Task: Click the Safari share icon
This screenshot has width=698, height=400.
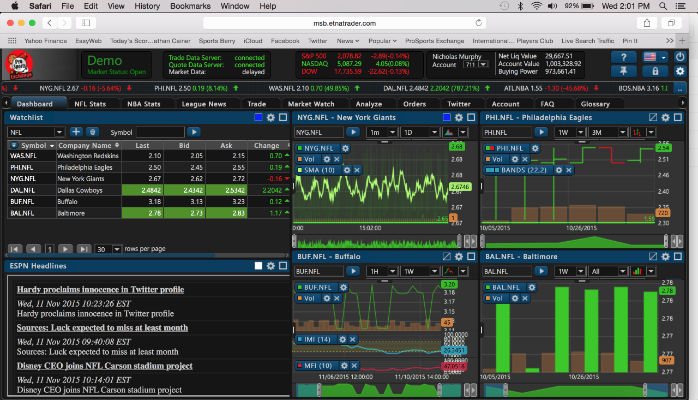Action: (647, 23)
